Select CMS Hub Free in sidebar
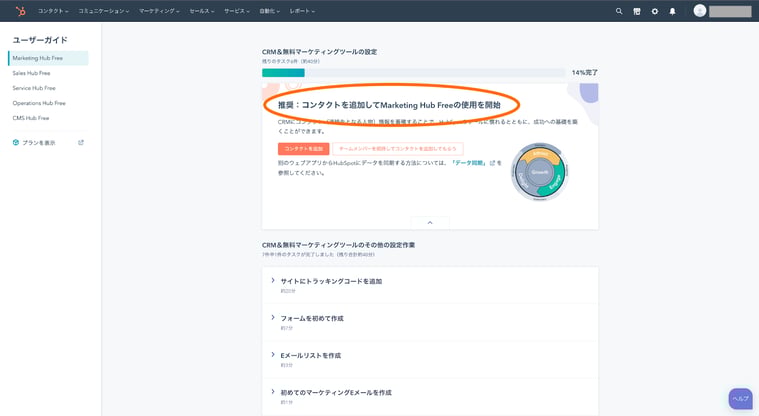This screenshot has height=416, width=759. pyautogui.click(x=30, y=118)
